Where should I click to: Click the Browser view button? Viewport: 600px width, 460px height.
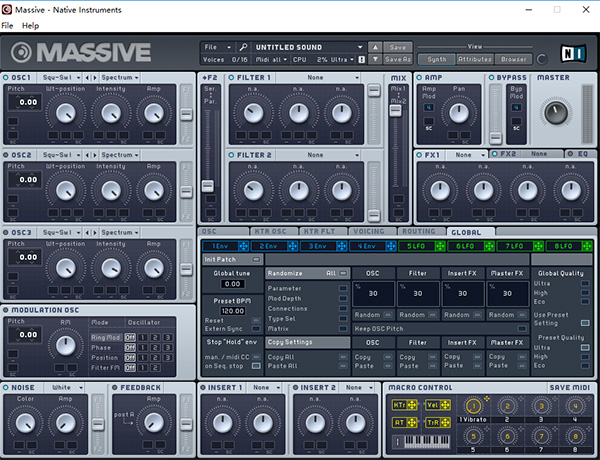(515, 59)
